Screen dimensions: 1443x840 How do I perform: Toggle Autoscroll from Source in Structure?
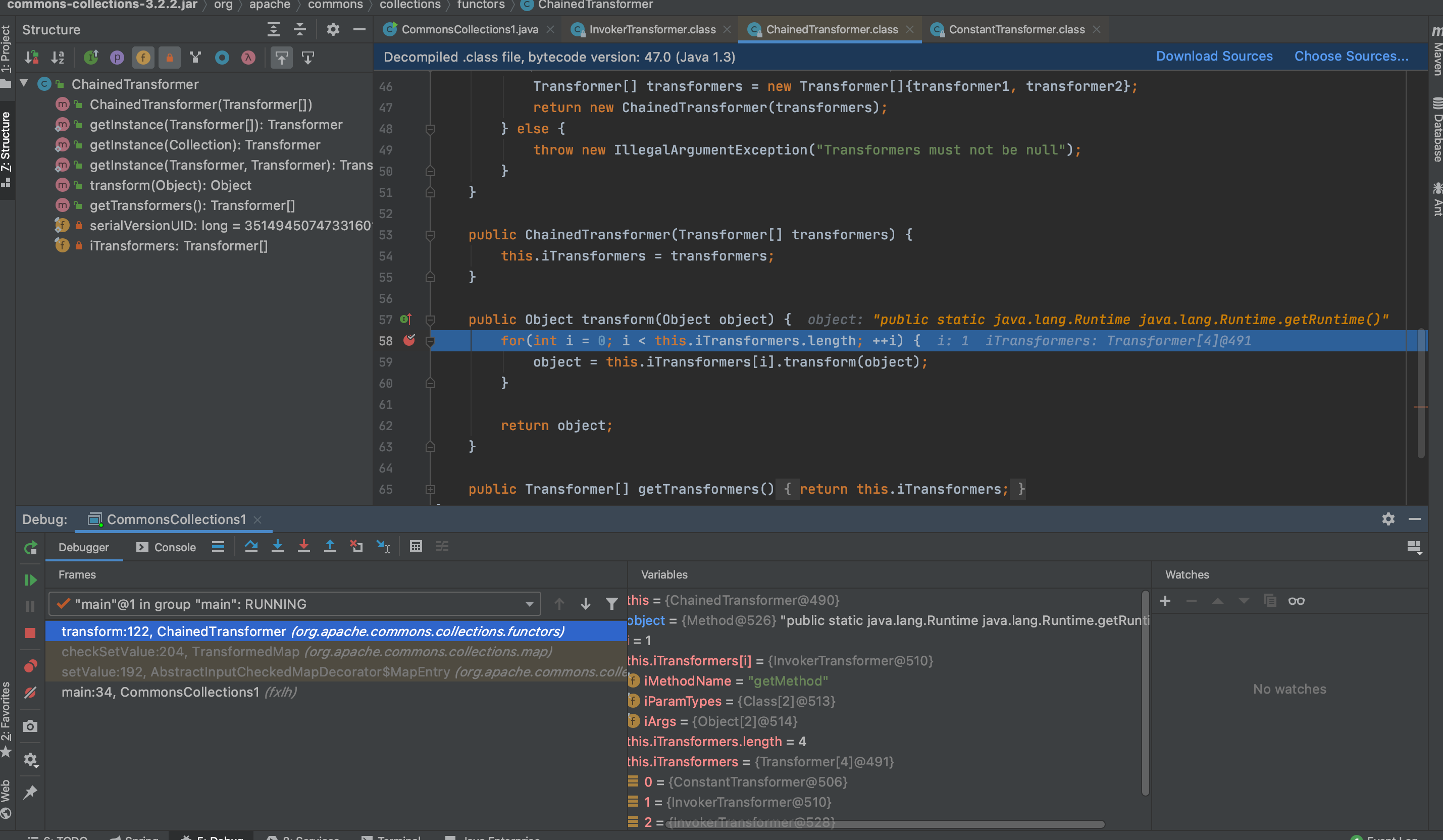point(308,57)
